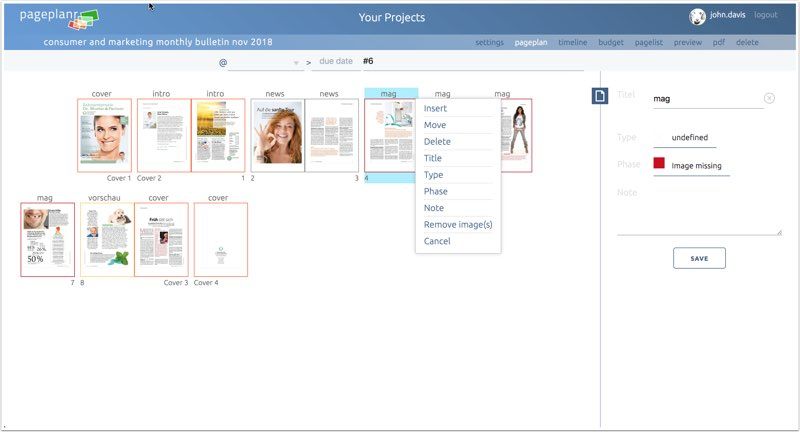Clear the title field with X icon
This screenshot has height=432, width=800.
coord(769,98)
